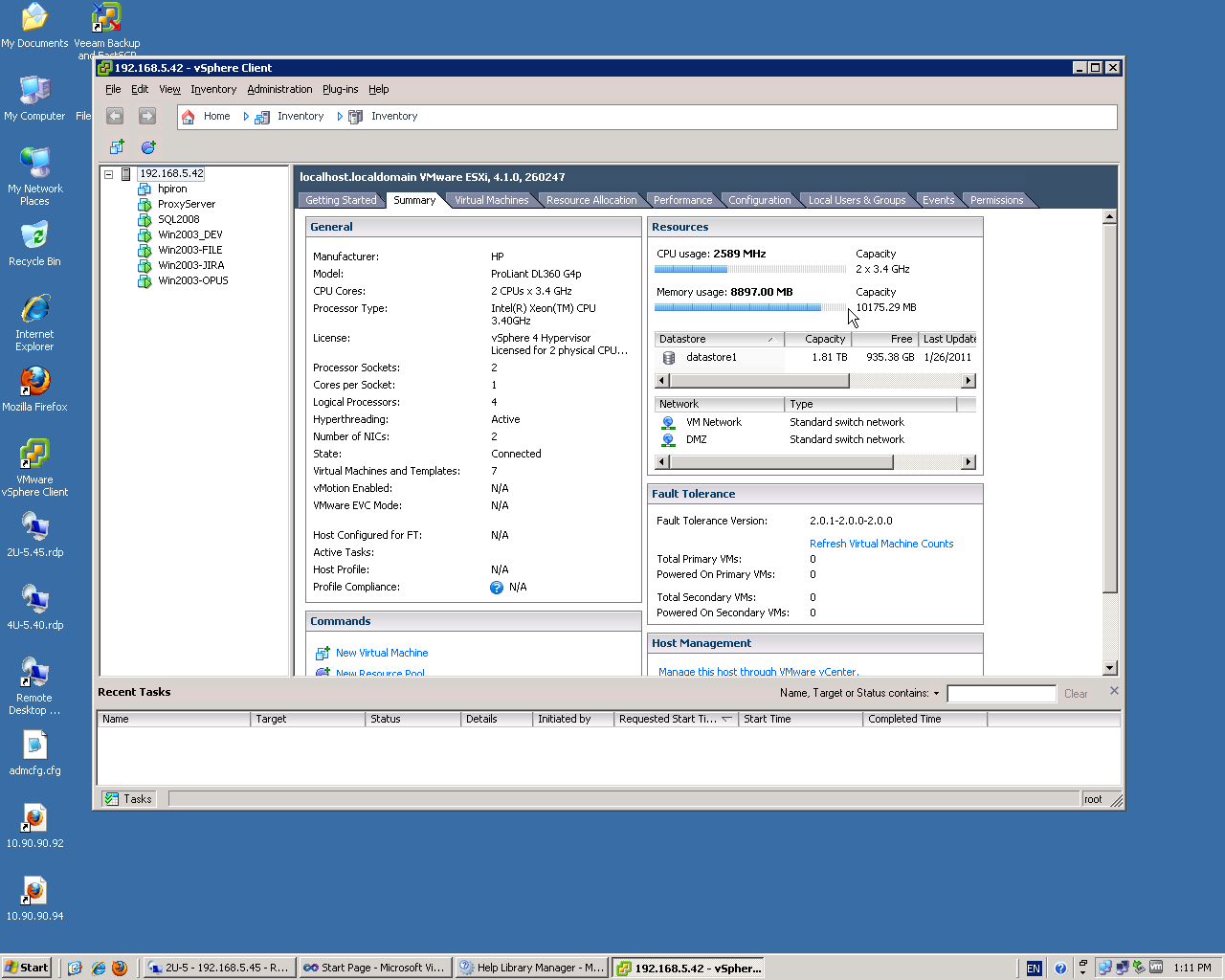Launch Firefox from the quick launch bar
Viewport: 1225px width, 980px height.
coord(120,968)
